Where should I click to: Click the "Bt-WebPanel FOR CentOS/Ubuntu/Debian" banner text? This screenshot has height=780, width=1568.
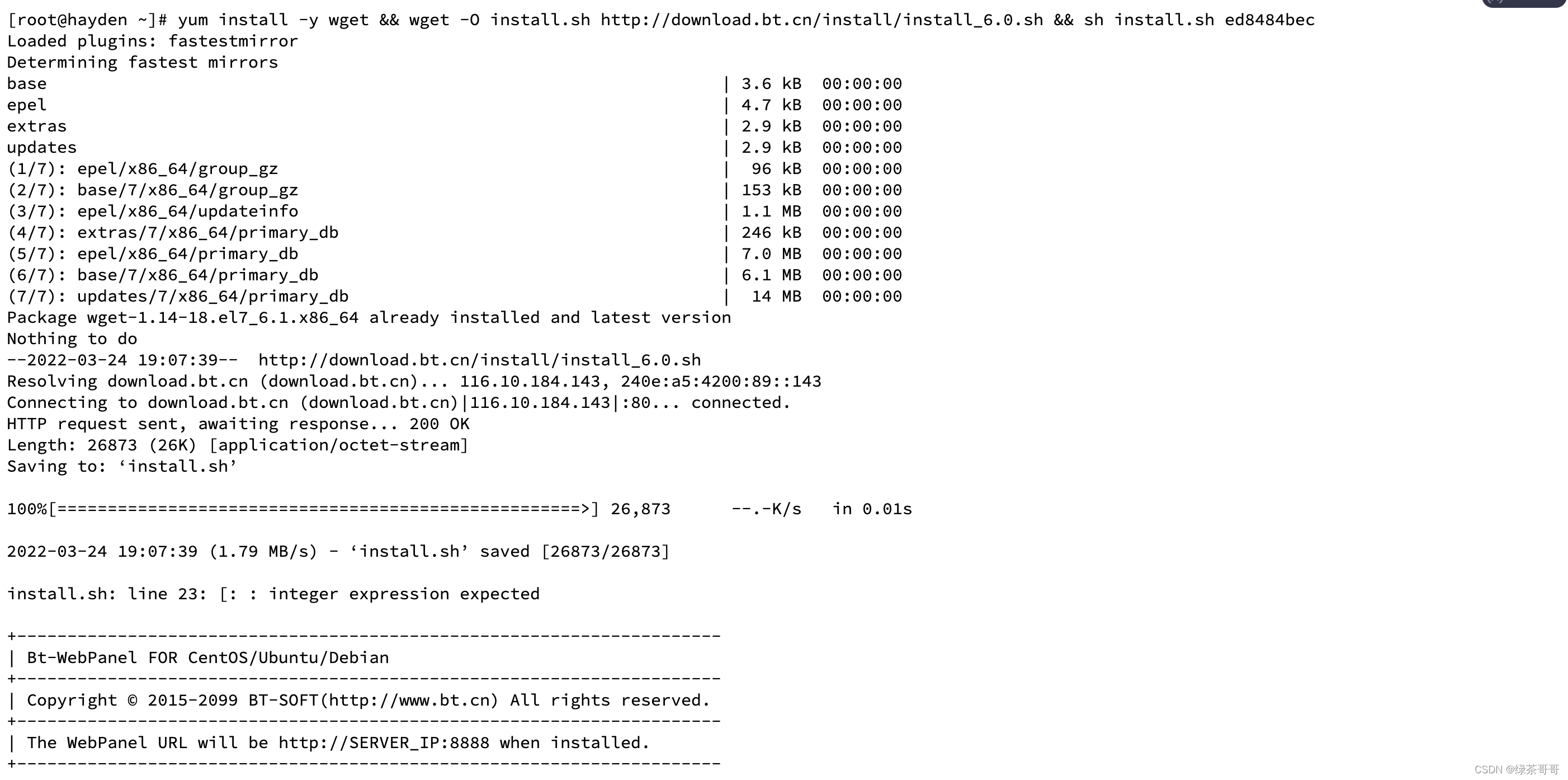pos(207,657)
